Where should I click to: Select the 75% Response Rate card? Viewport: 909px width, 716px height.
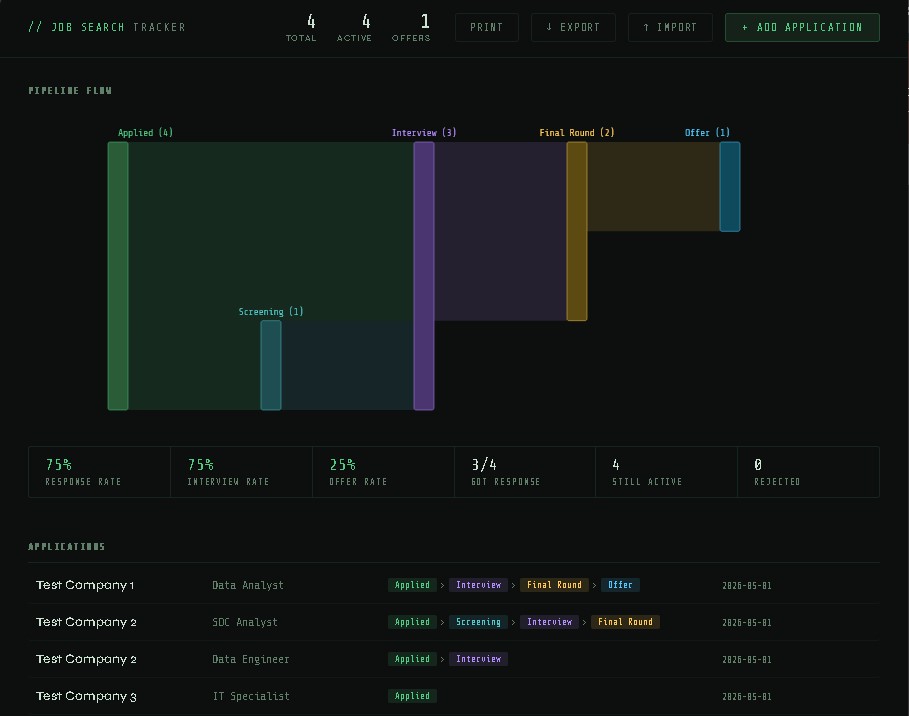point(99,472)
